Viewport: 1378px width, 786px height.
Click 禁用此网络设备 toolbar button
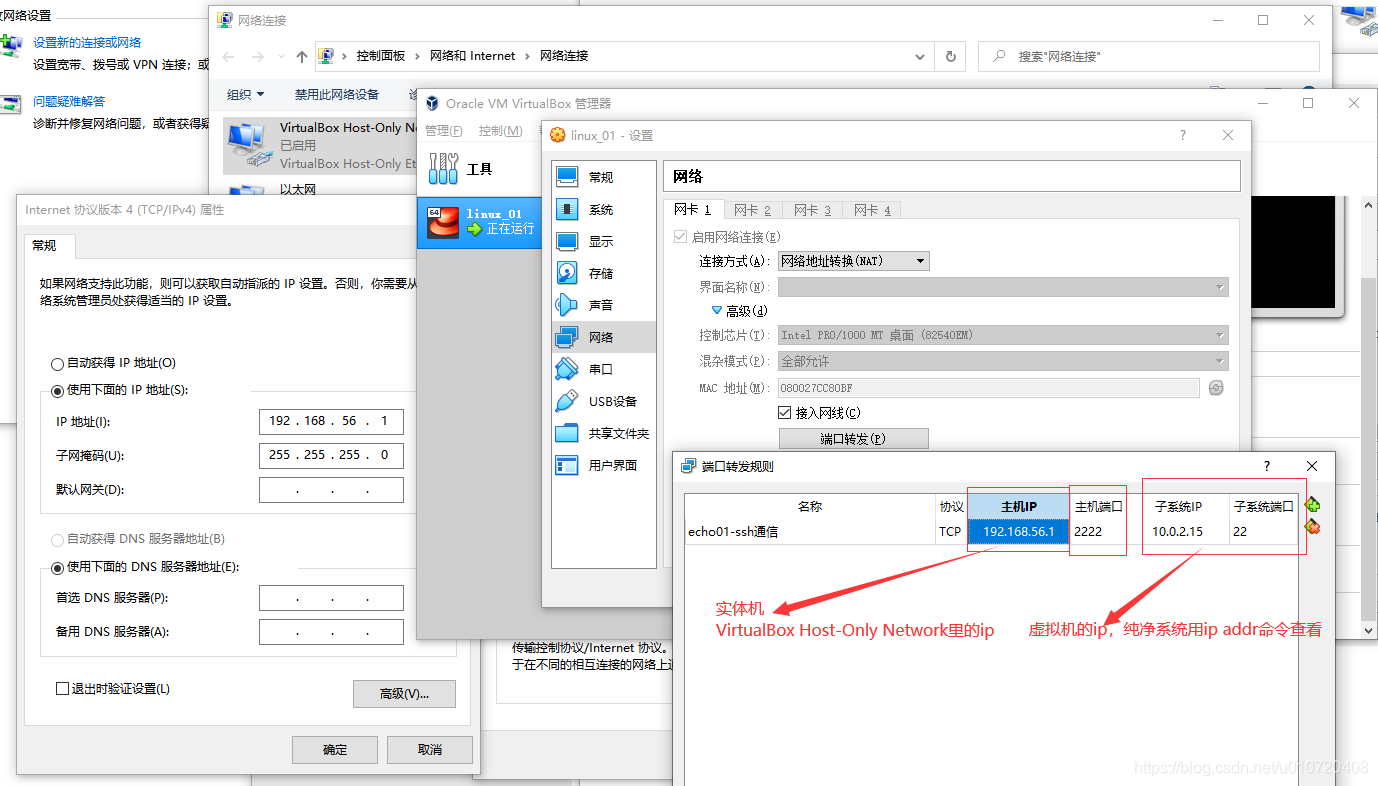pos(337,95)
